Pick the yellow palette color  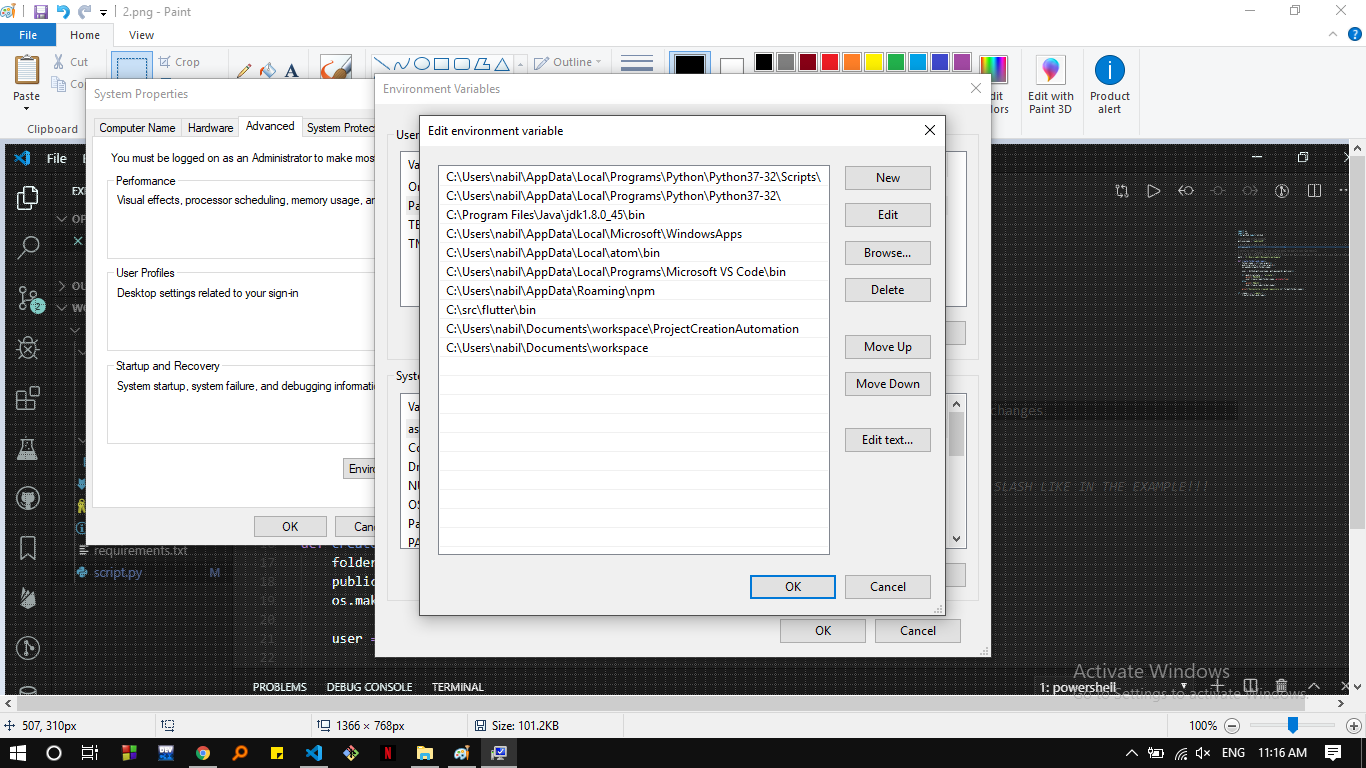point(874,62)
